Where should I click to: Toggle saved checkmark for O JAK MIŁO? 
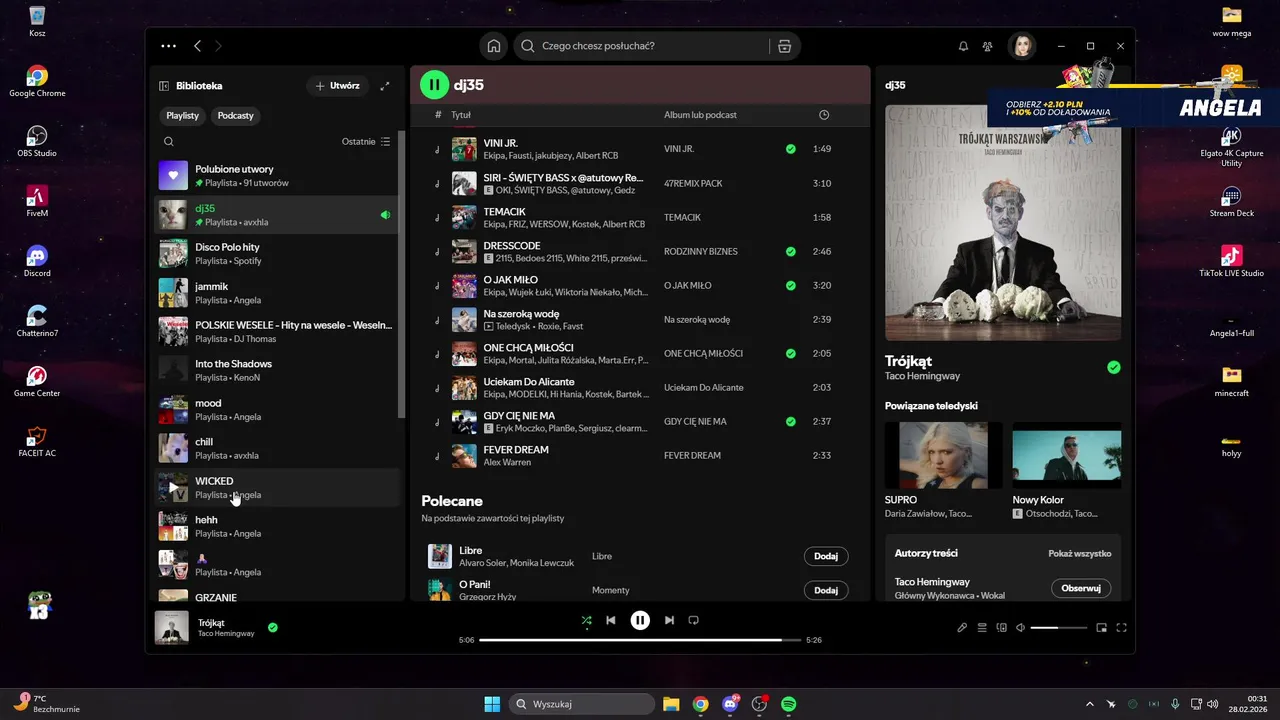pos(791,285)
